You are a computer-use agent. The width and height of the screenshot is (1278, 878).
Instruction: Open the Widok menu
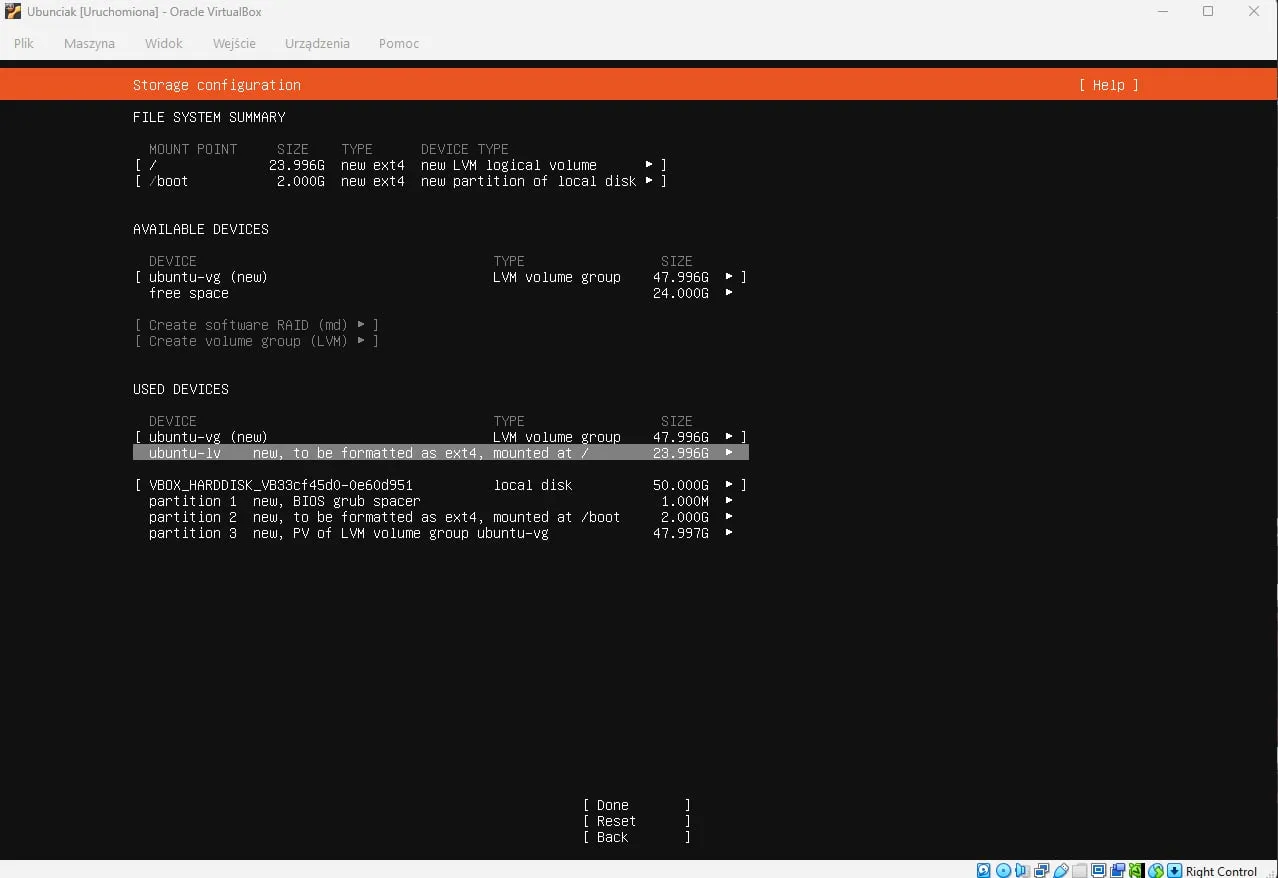coord(163,43)
